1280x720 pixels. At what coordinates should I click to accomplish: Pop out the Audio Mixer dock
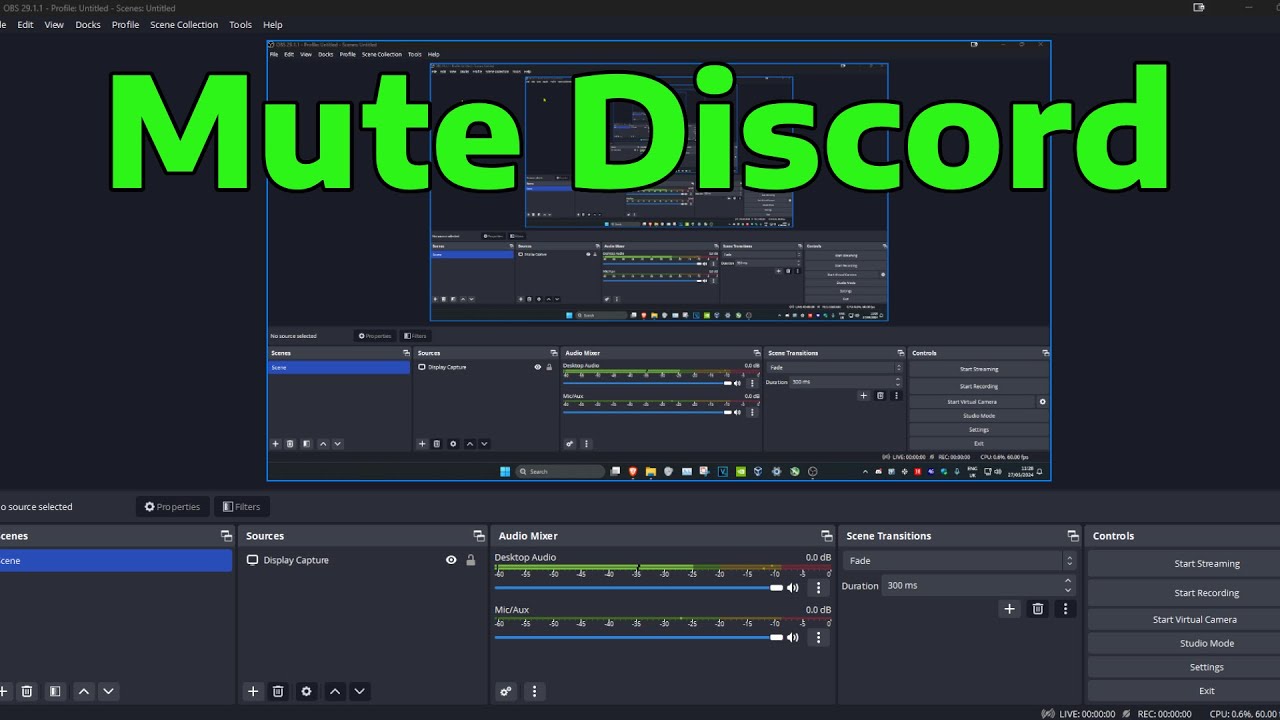[x=826, y=536]
